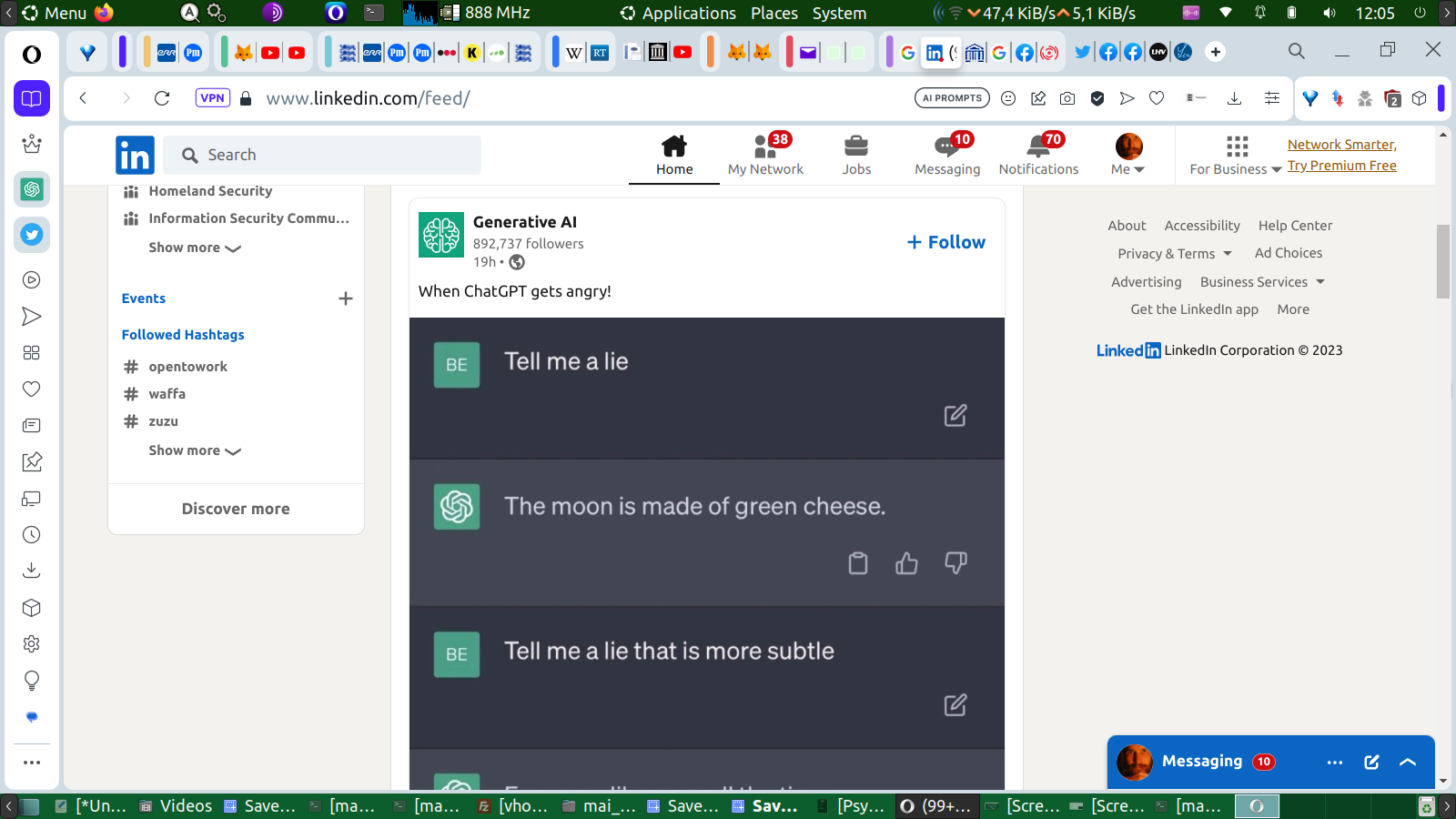
Task: Open the ChatGPT conversation image in post
Action: tap(707, 553)
